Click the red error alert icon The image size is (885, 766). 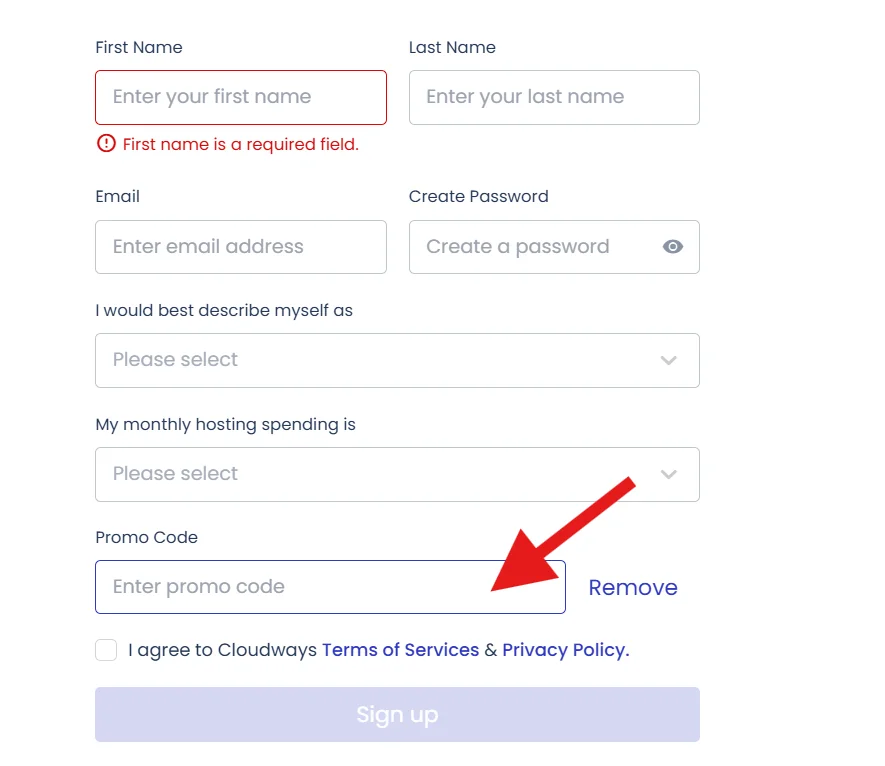pyautogui.click(x=106, y=144)
